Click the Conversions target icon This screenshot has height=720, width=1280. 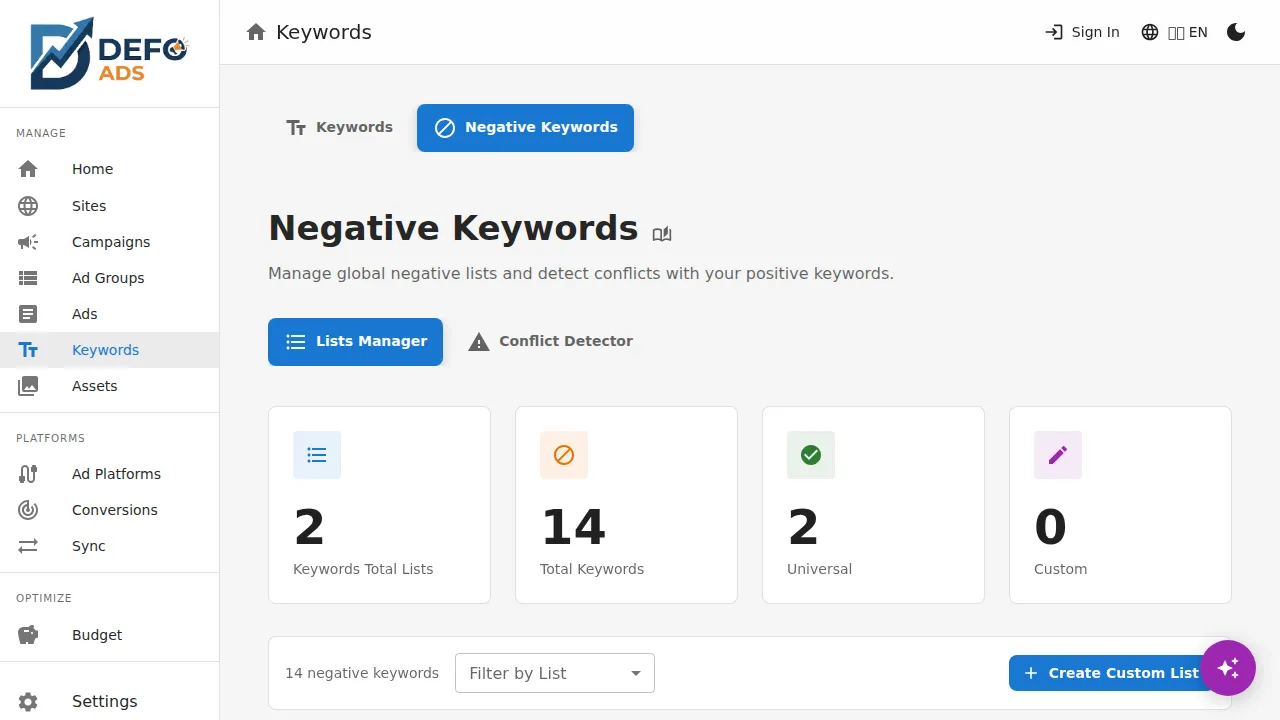(x=28, y=510)
